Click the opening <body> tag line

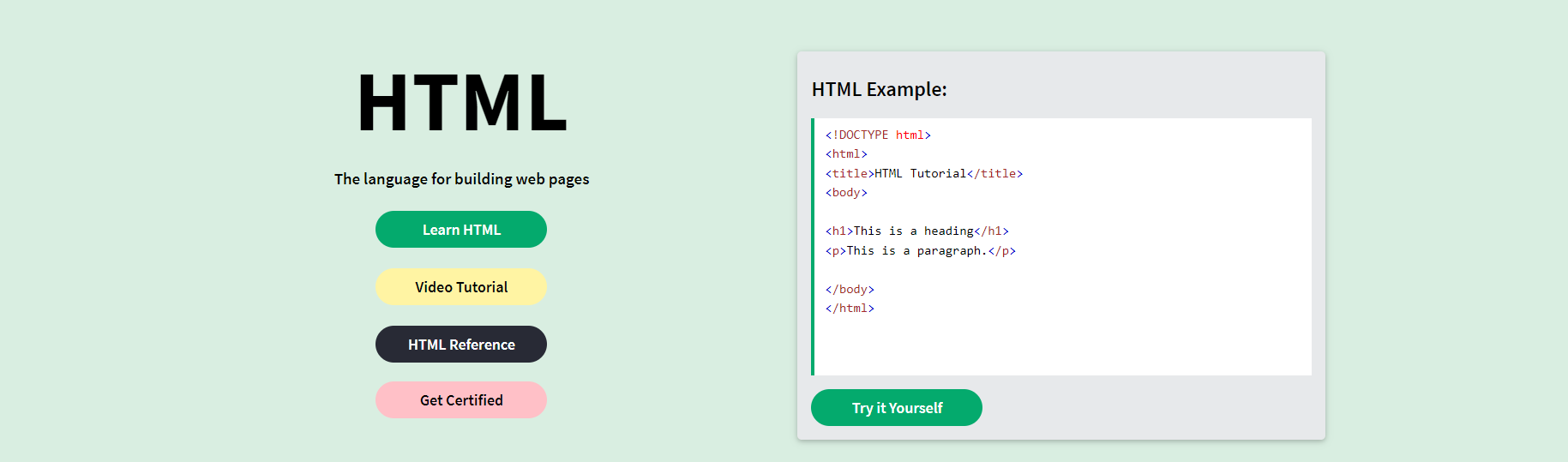pyautogui.click(x=846, y=193)
